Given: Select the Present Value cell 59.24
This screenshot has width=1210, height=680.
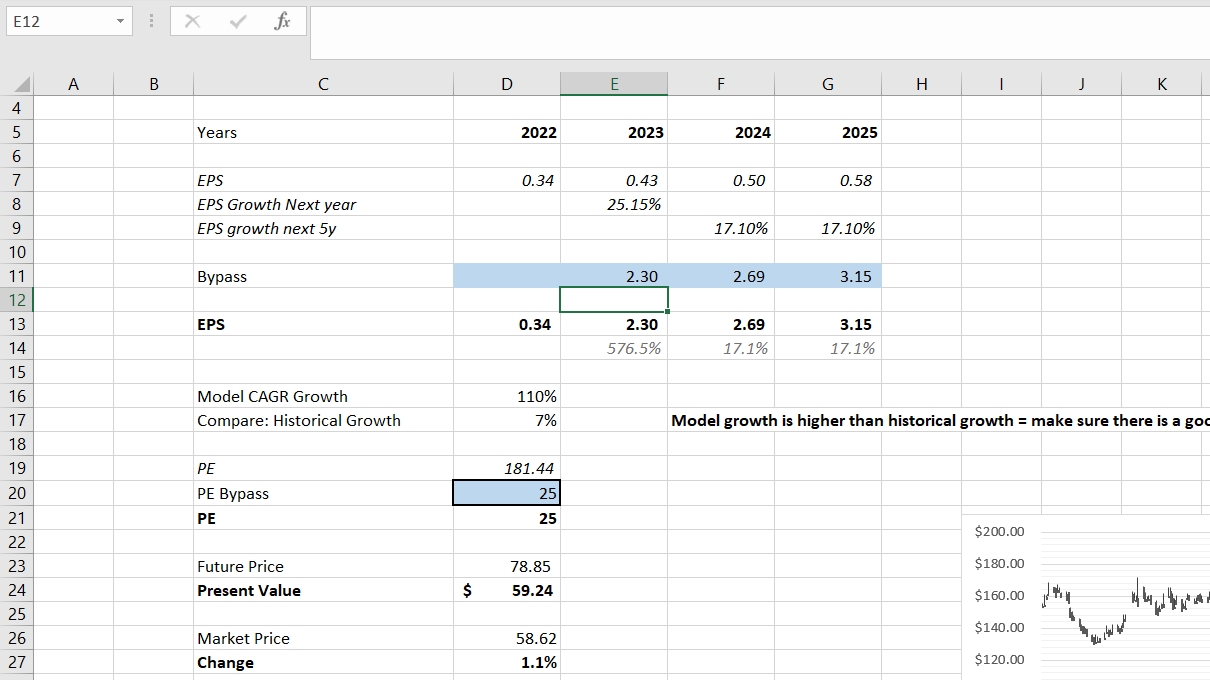Looking at the screenshot, I should [x=507, y=590].
